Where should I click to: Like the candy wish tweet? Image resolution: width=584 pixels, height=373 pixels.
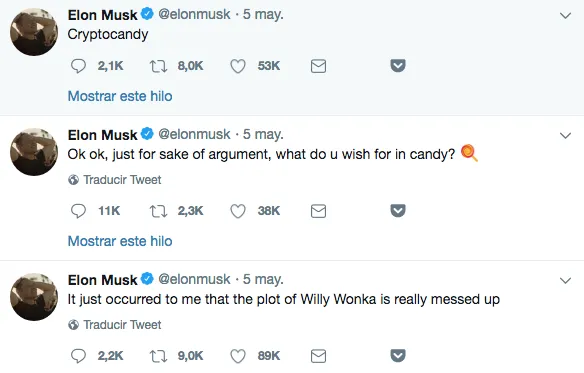click(238, 211)
